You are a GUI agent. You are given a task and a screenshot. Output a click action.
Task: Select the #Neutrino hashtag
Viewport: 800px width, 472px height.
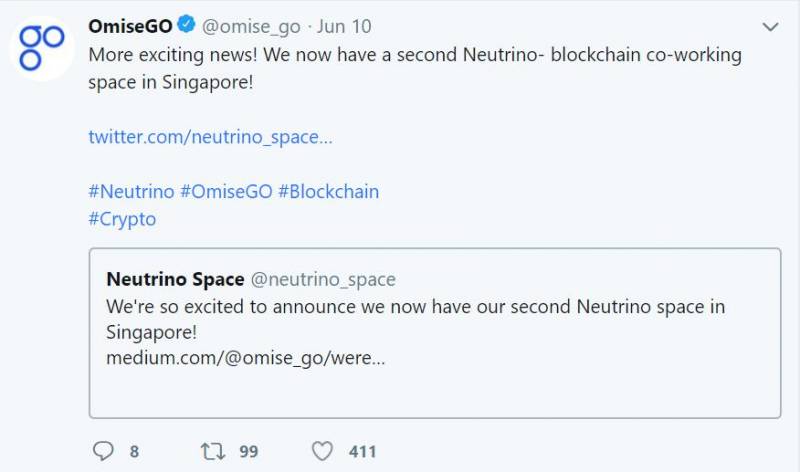point(131,191)
